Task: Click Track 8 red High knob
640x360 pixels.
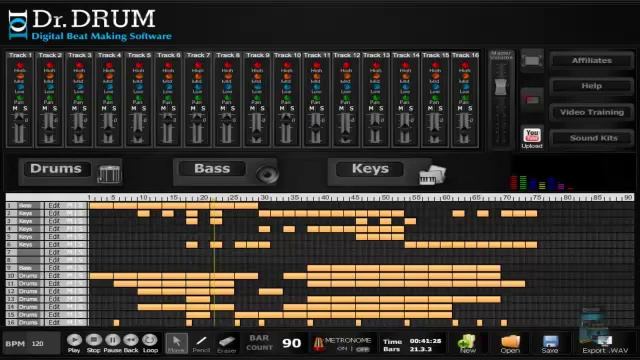Action: coord(228,66)
